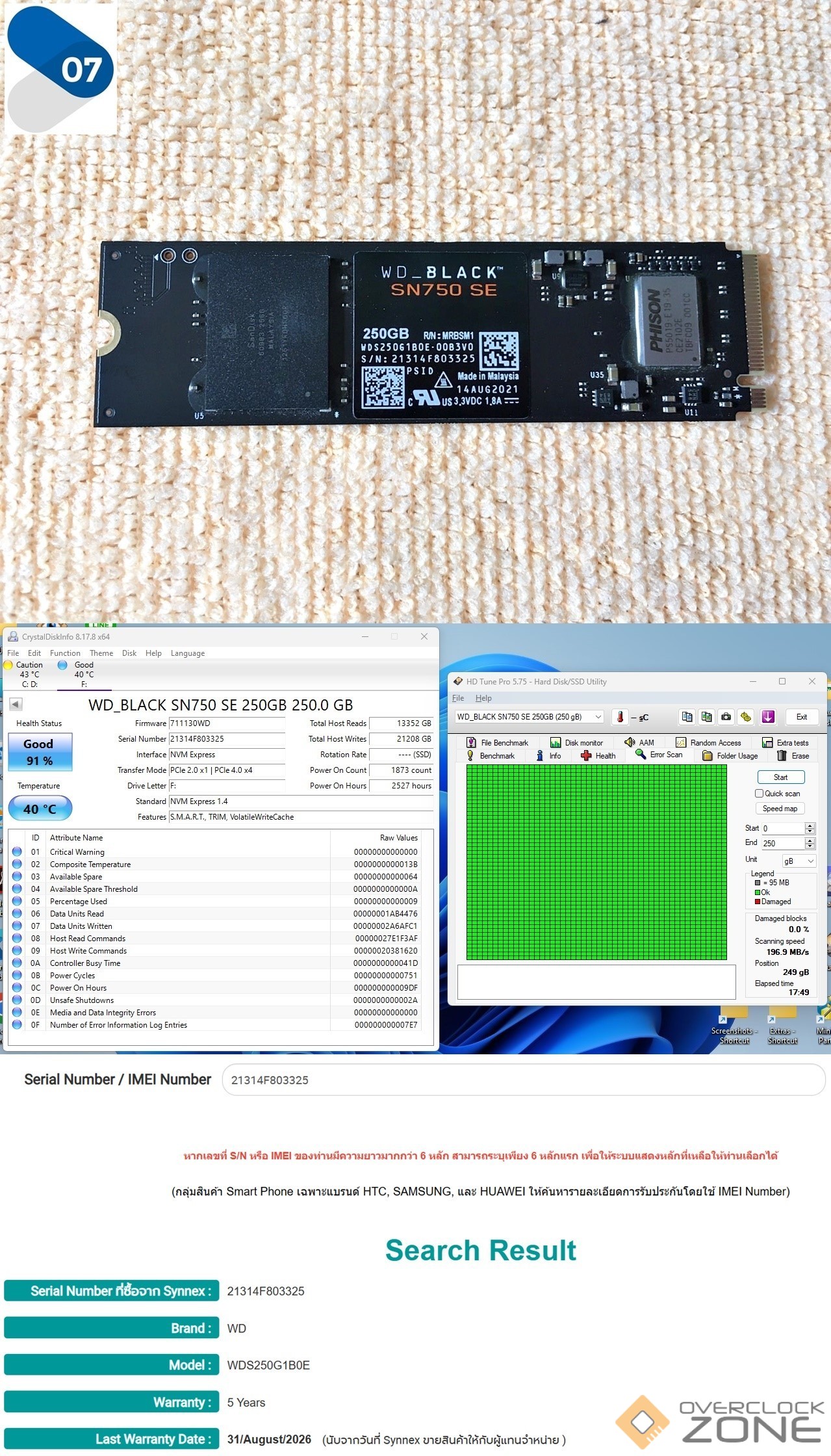The width and height of the screenshot is (831, 1456).
Task: Open HD Tune options with gold tools icon
Action: pos(746,716)
